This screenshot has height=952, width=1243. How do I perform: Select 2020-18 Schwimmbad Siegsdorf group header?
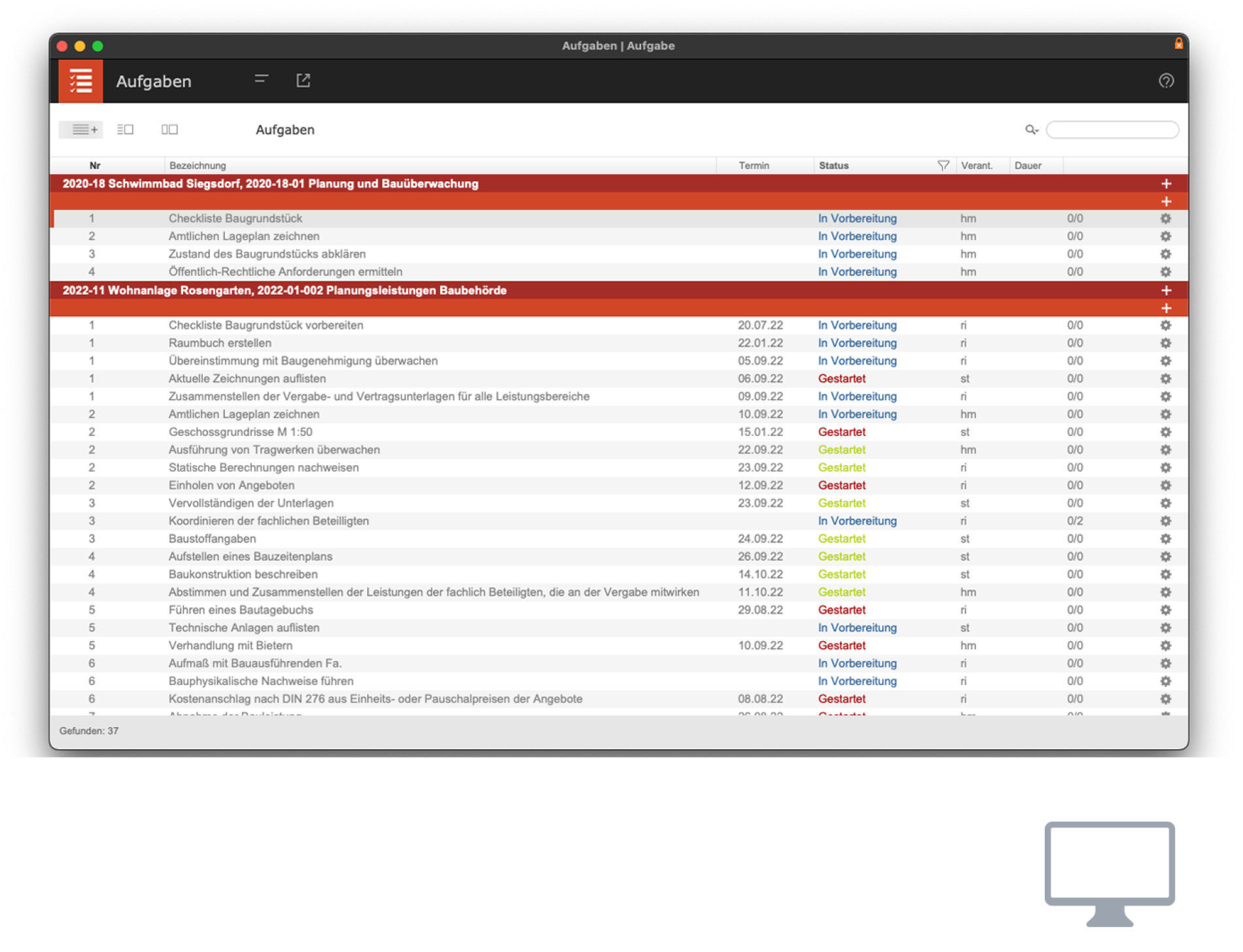[619, 184]
